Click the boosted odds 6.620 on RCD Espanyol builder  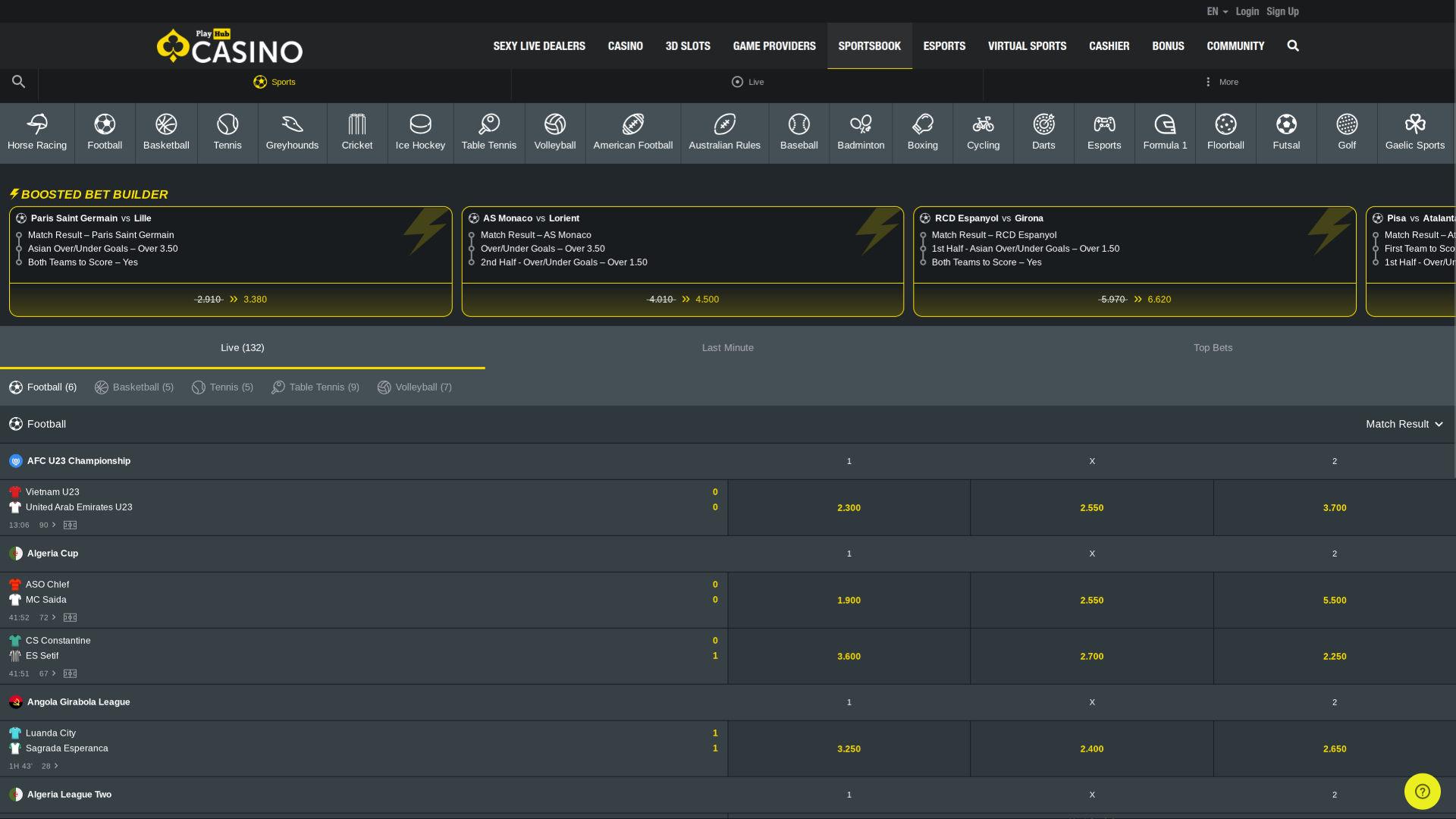click(1159, 299)
